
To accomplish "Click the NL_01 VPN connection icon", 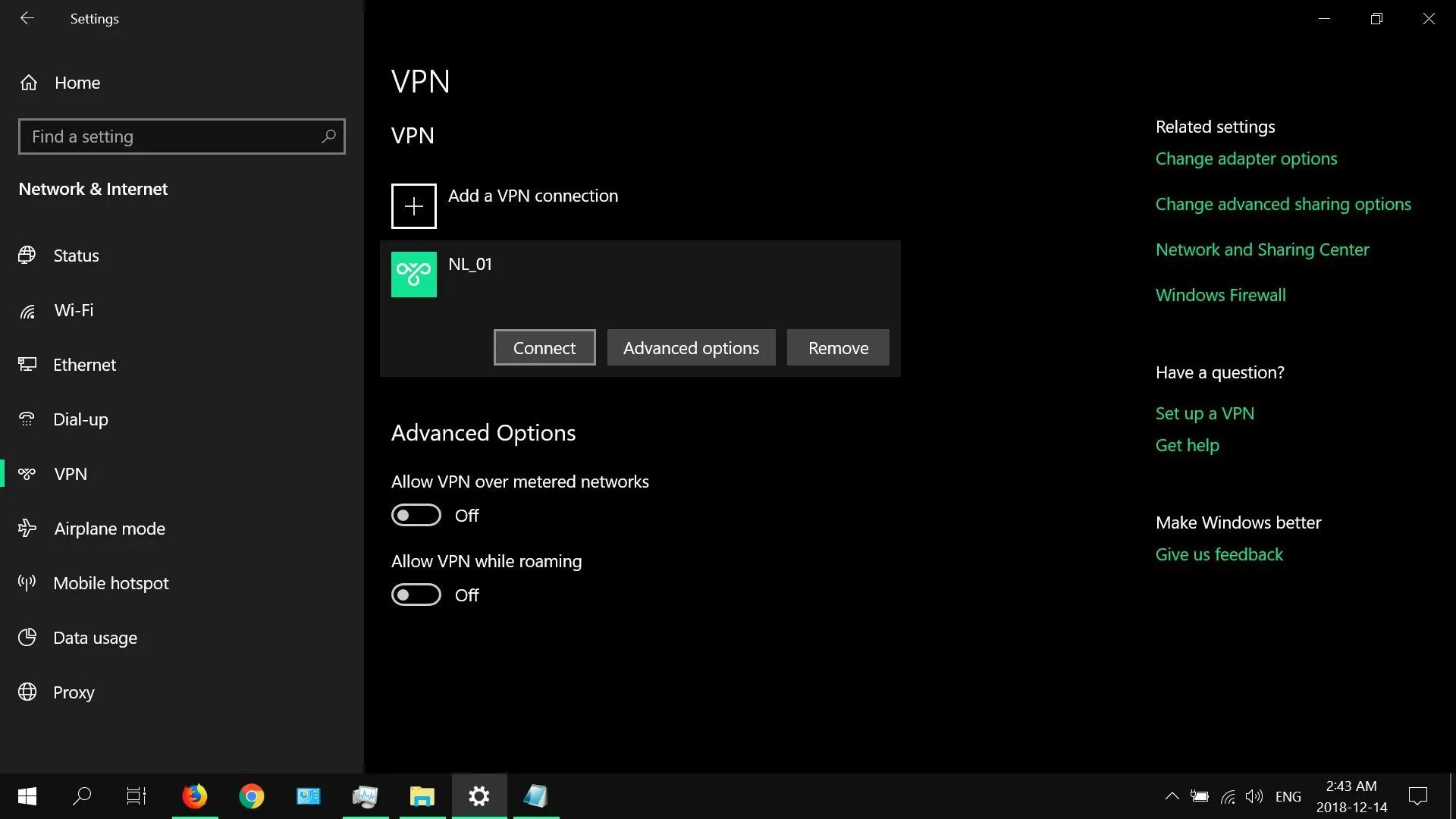I will 413,274.
